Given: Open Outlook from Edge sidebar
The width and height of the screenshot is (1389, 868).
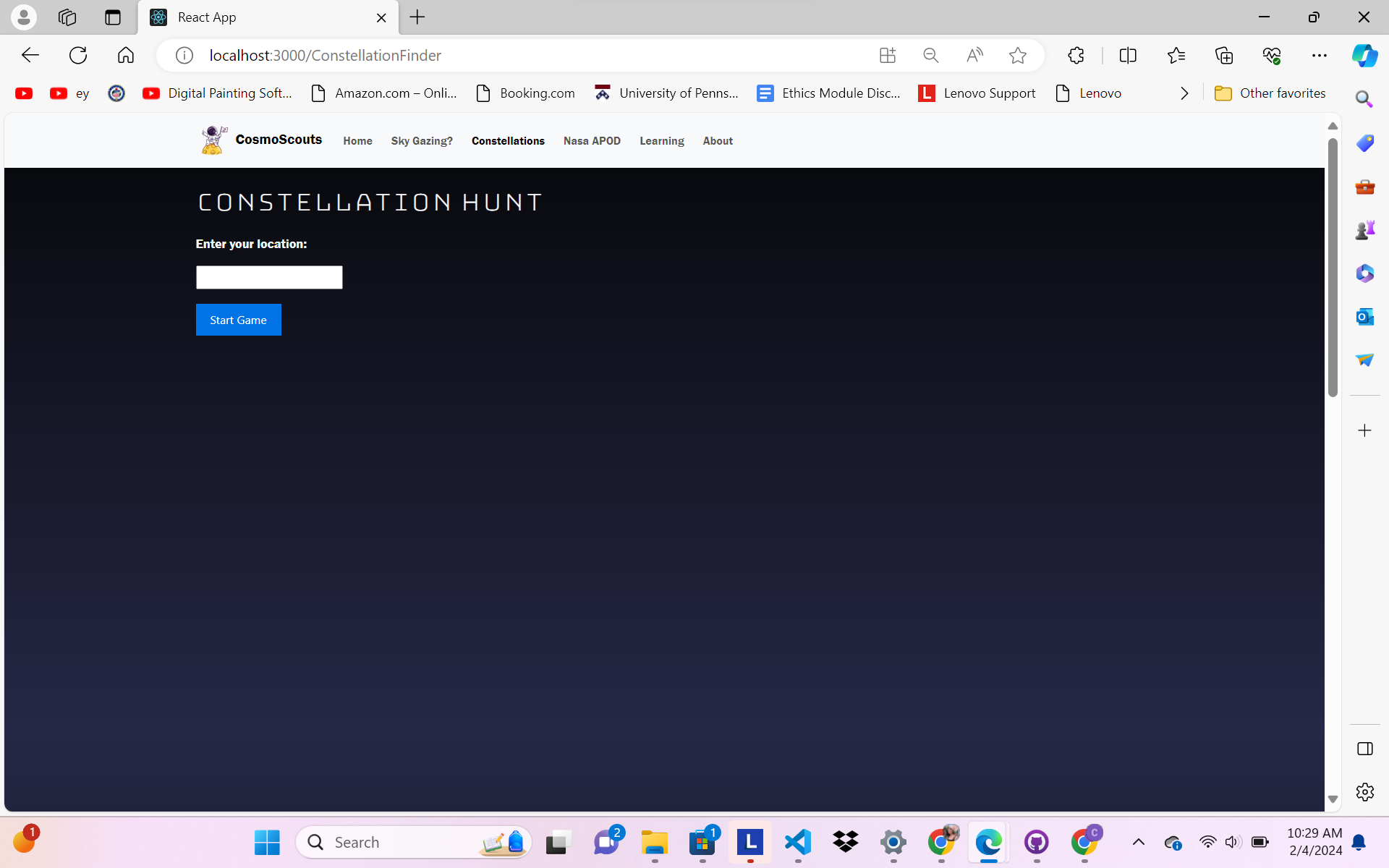Looking at the screenshot, I should coord(1364,317).
